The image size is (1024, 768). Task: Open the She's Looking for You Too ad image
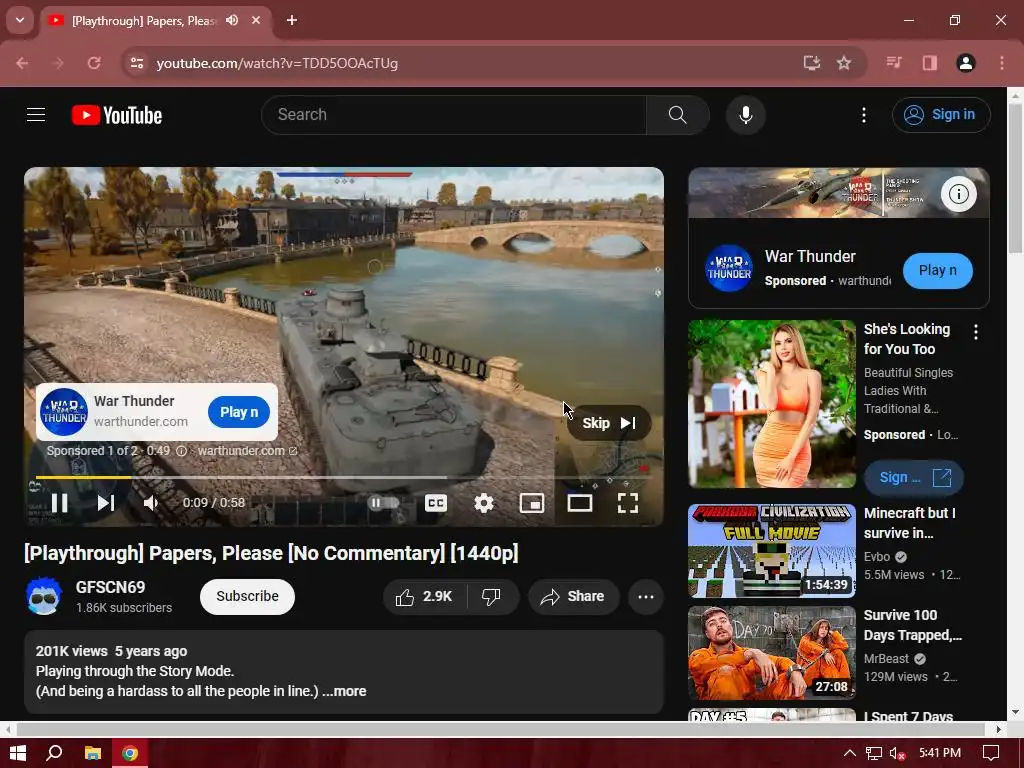coord(771,404)
